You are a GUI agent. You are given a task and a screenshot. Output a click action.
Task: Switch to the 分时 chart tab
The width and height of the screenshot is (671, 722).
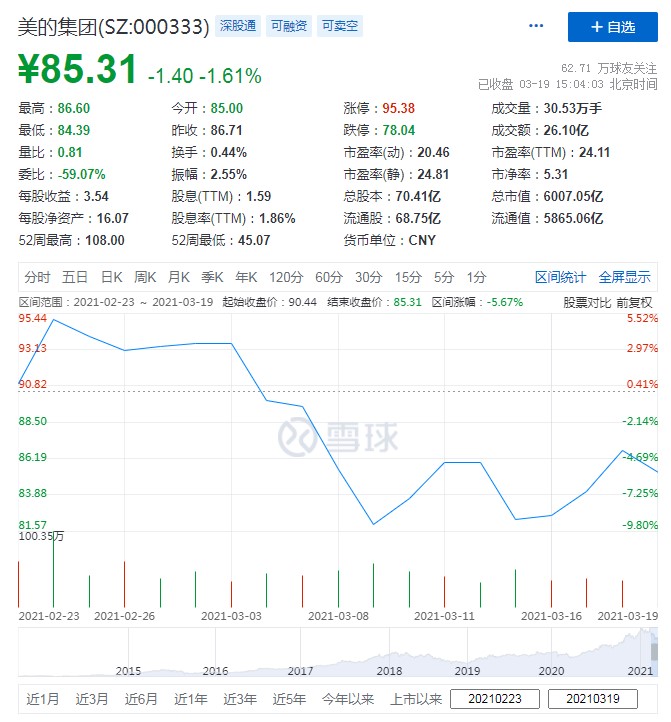point(37,277)
